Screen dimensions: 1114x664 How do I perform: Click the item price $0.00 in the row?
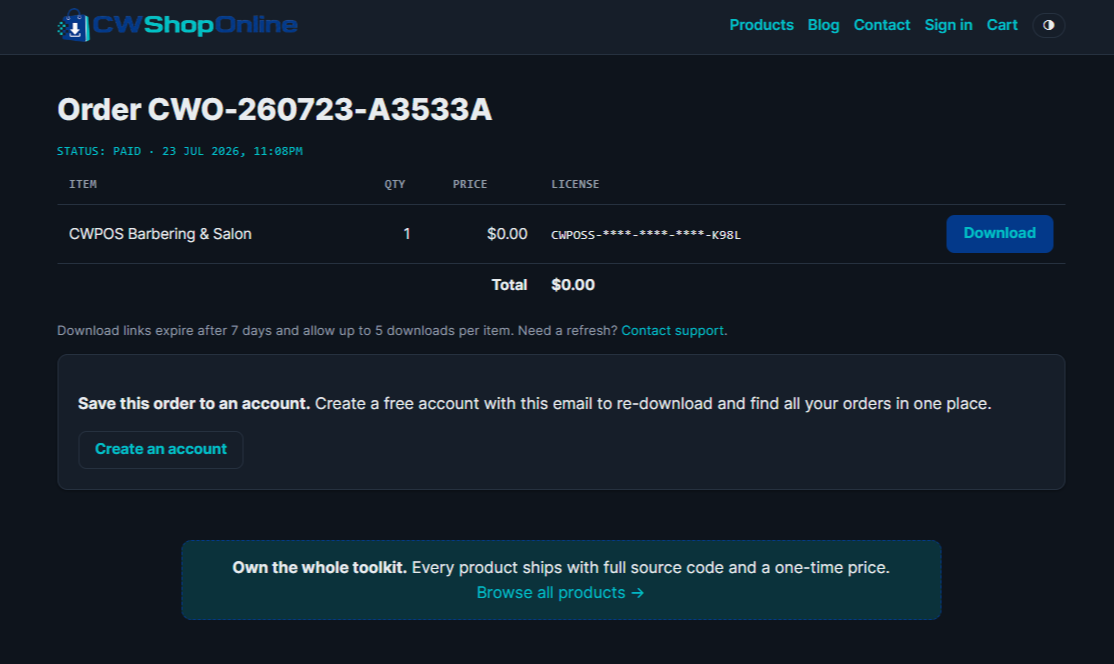[507, 234]
